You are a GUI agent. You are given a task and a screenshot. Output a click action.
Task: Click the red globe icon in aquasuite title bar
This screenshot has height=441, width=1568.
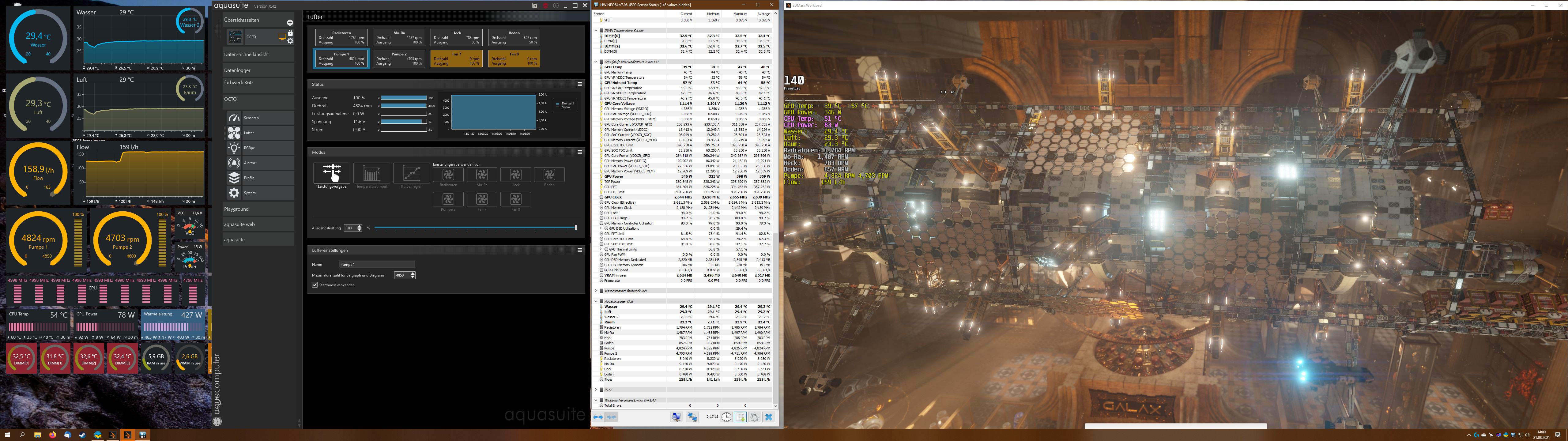point(545,6)
